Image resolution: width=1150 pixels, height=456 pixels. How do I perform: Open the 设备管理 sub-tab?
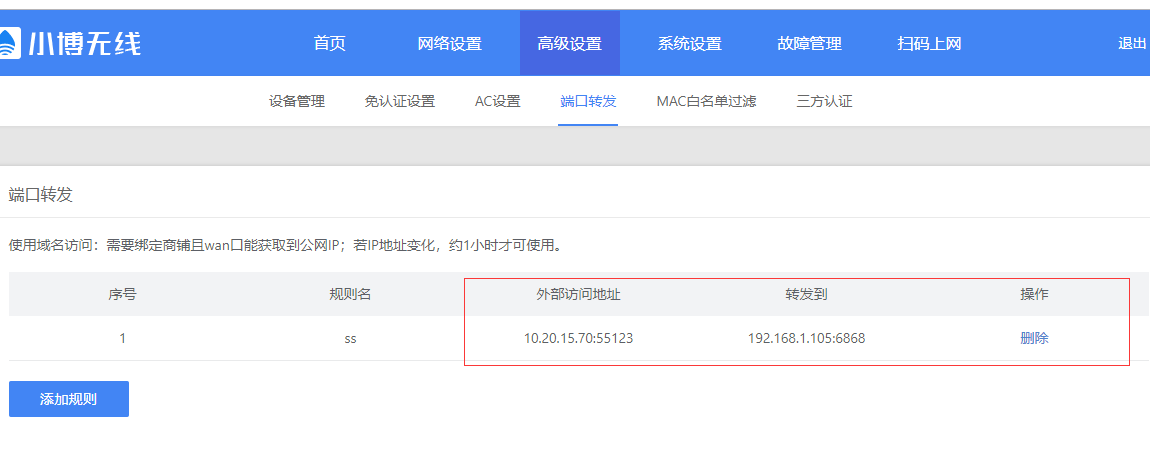tap(296, 101)
